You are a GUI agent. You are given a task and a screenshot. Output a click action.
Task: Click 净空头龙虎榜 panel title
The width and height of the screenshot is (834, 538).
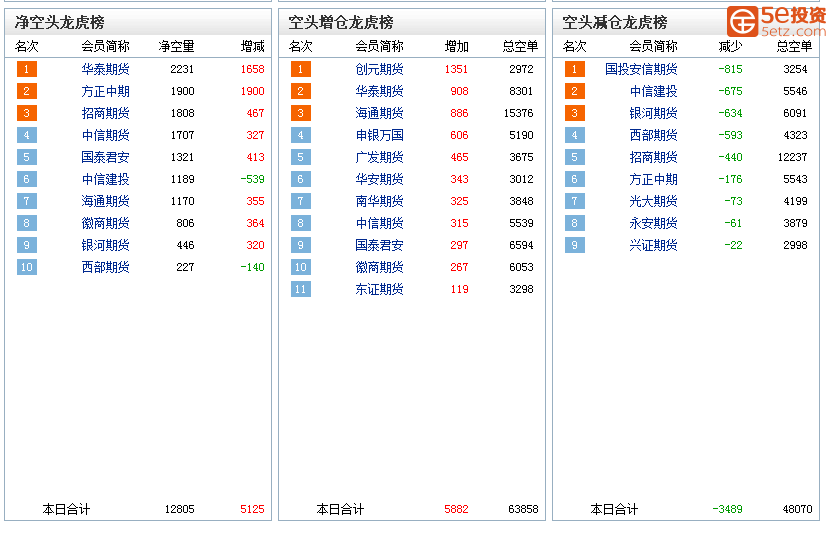click(x=60, y=22)
